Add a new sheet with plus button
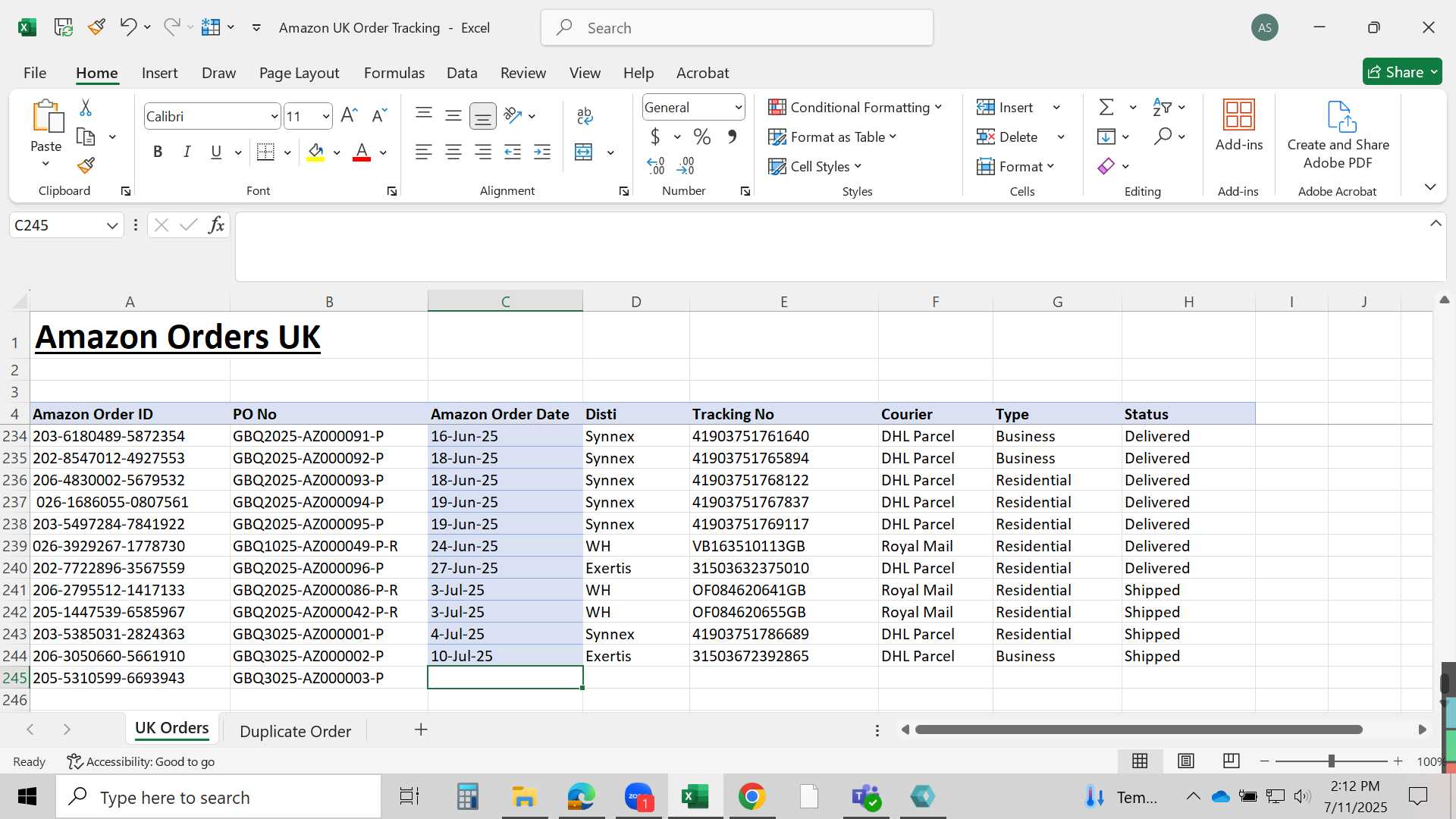The width and height of the screenshot is (1456, 819). click(x=421, y=730)
